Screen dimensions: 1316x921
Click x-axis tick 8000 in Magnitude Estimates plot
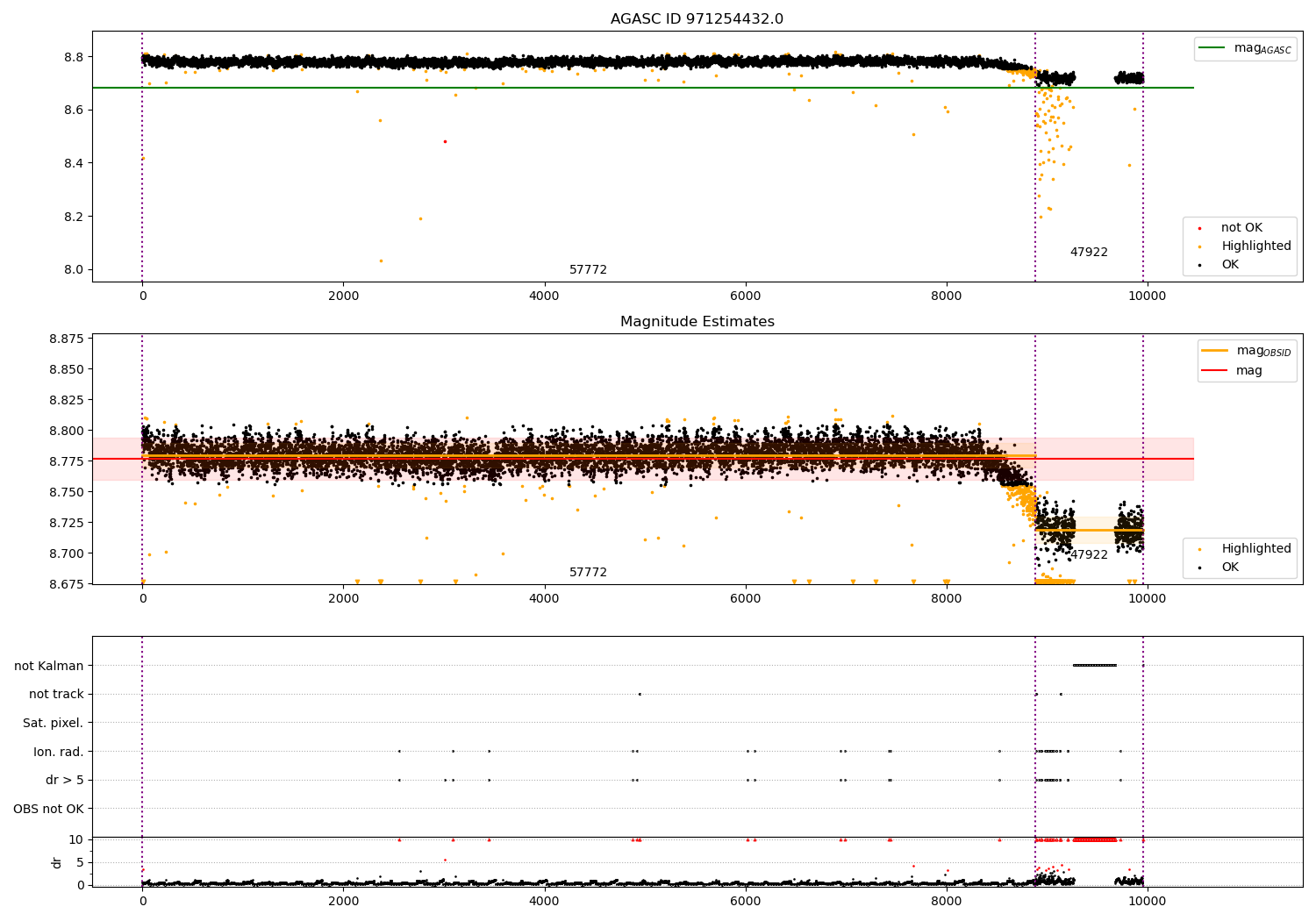click(x=947, y=599)
